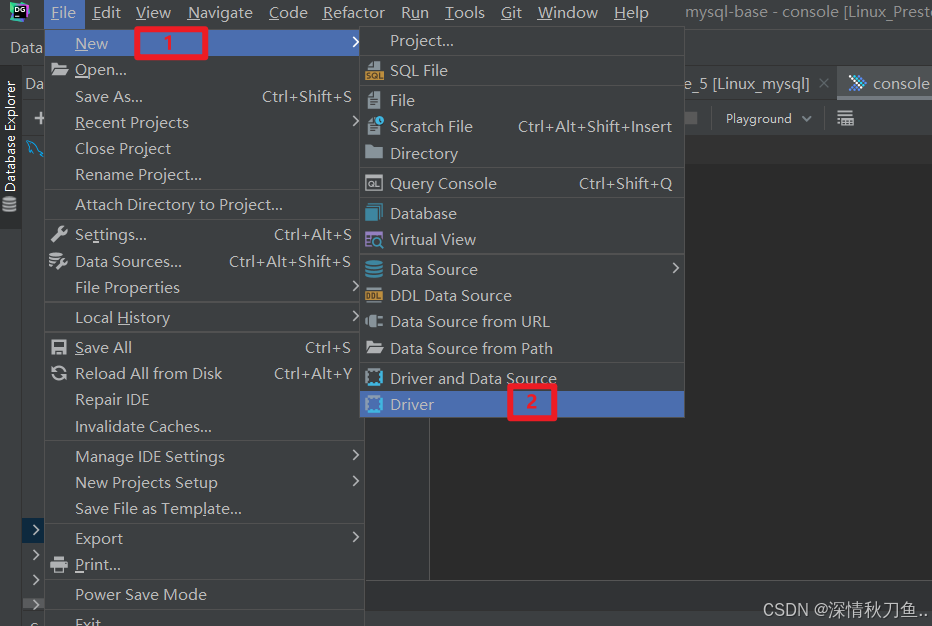Open the View menu

[153, 12]
